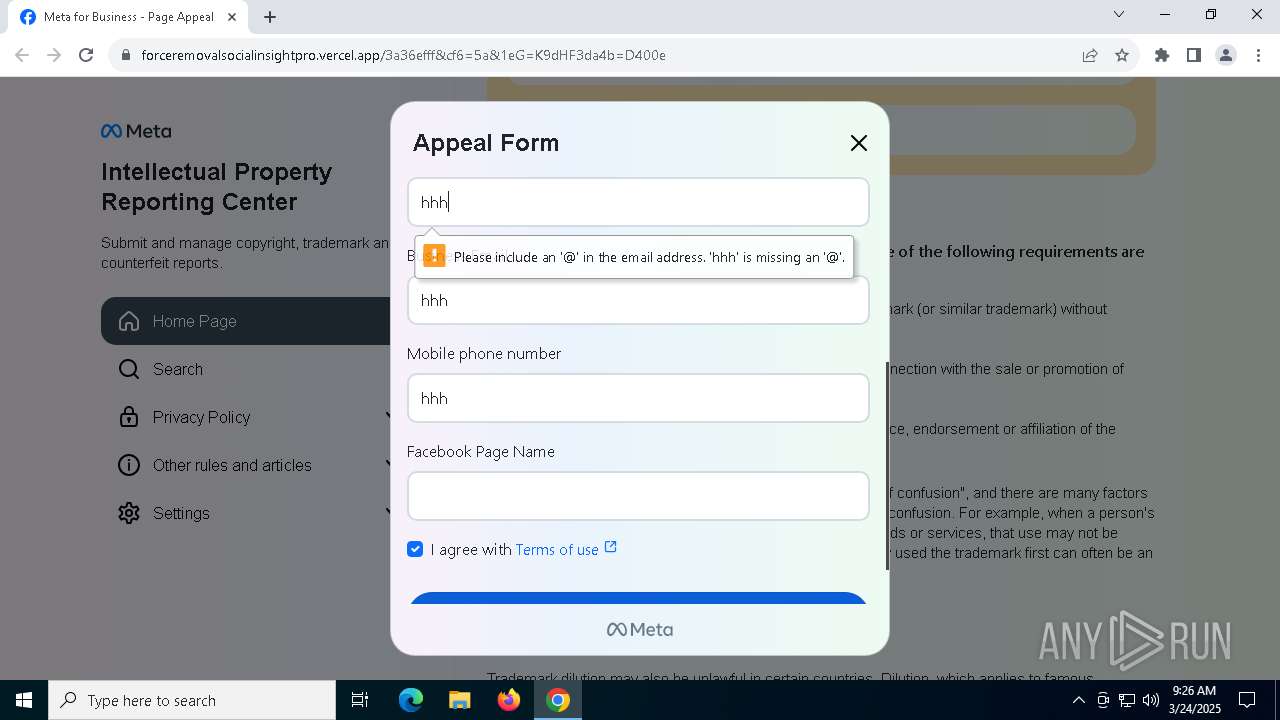Open the Windows Start menu
Screen dimensions: 1280x720
click(x=24, y=700)
